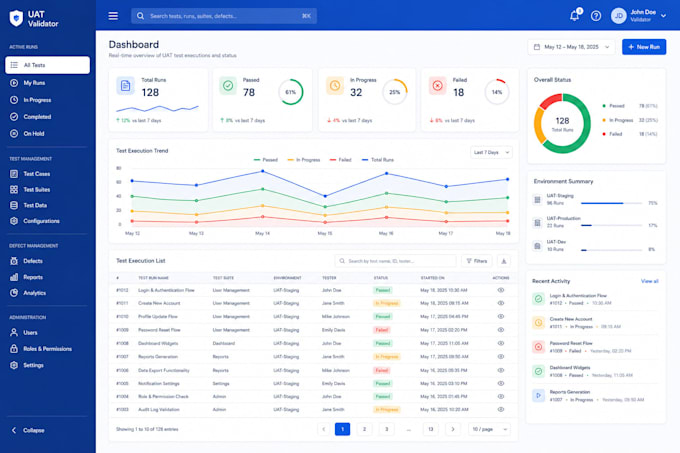680x453 pixels.
Task: Open the Last 7 Days trend dropdown
Action: [x=491, y=153]
